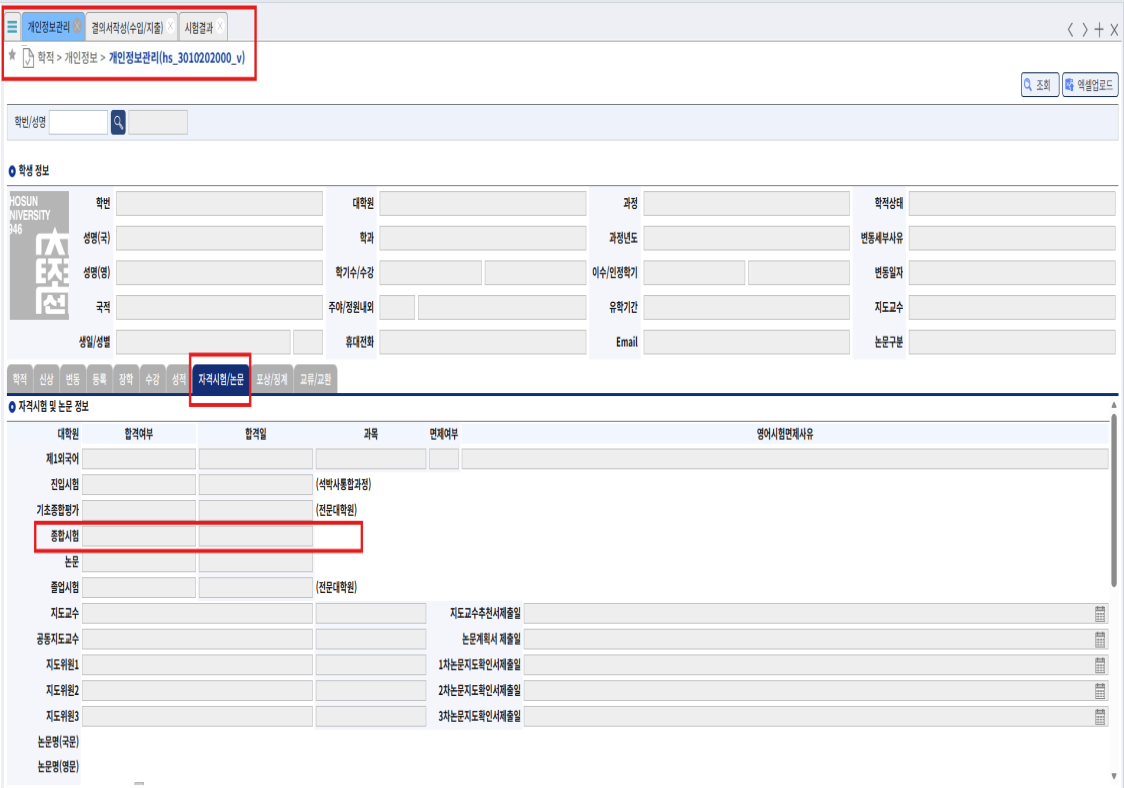The width and height of the screenshot is (1124, 788).
Task: Close the 개인정보관리 tab
Action: 77,27
